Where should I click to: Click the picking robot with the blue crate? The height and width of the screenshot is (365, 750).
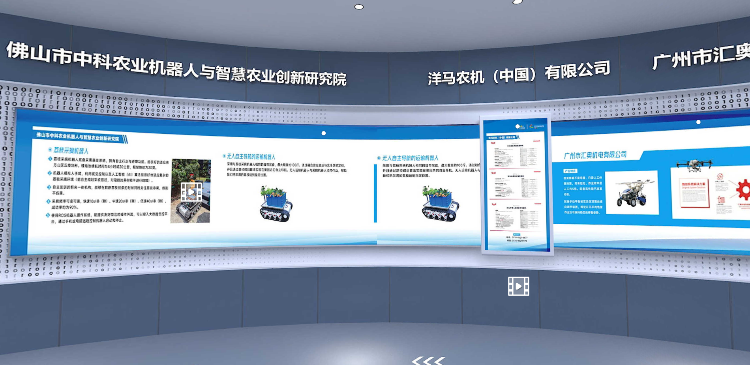[276, 203]
